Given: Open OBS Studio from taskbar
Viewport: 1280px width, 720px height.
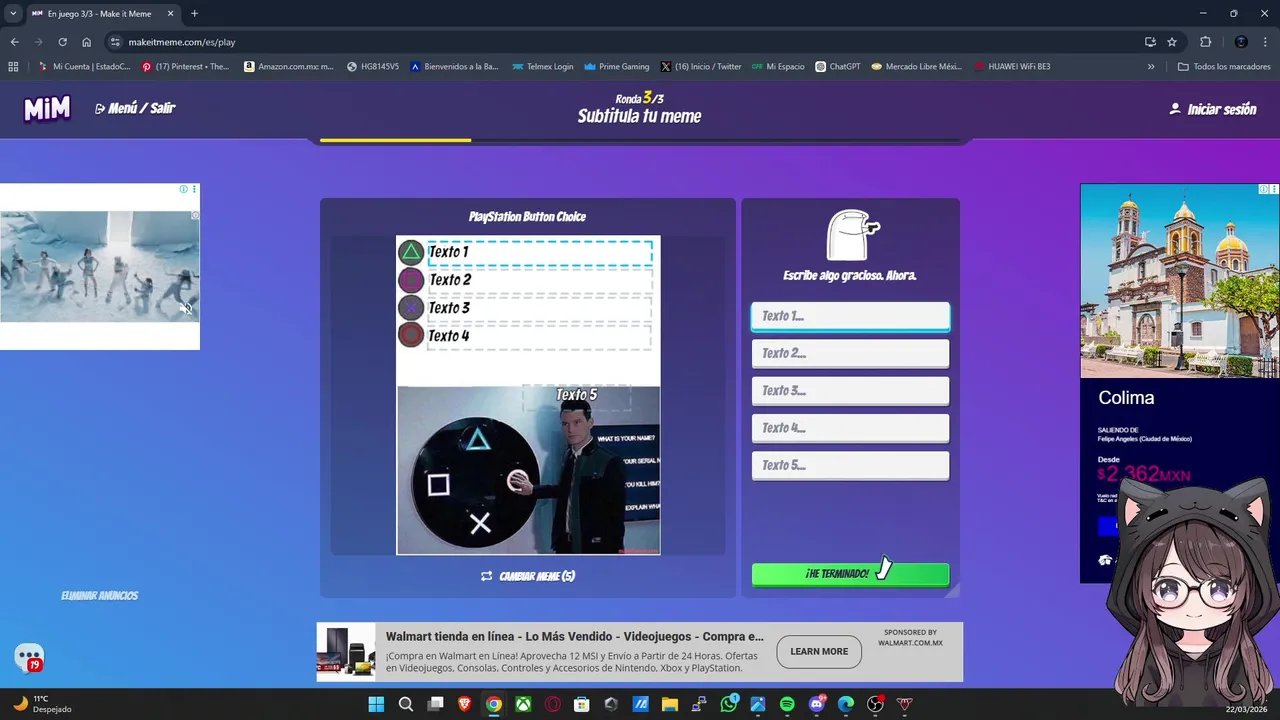Looking at the screenshot, I should [x=875, y=704].
